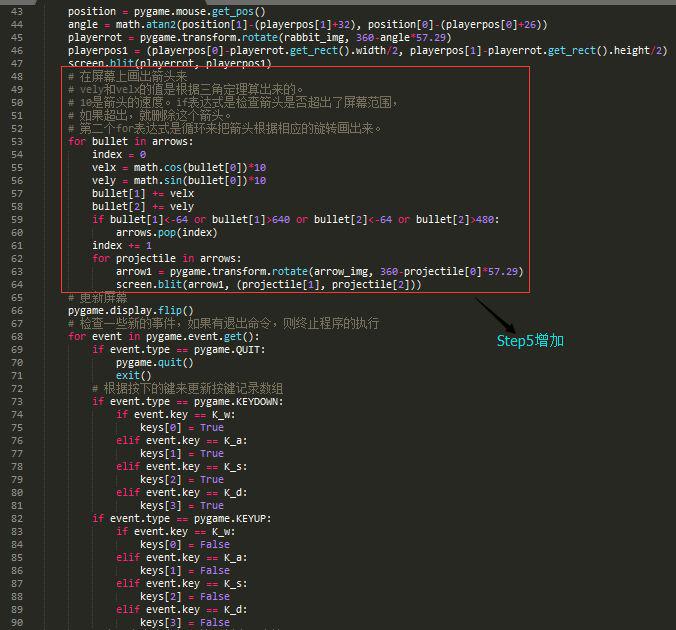
Task: Click 'elif event.key == K_s:' on line 87
Action: 182,583
